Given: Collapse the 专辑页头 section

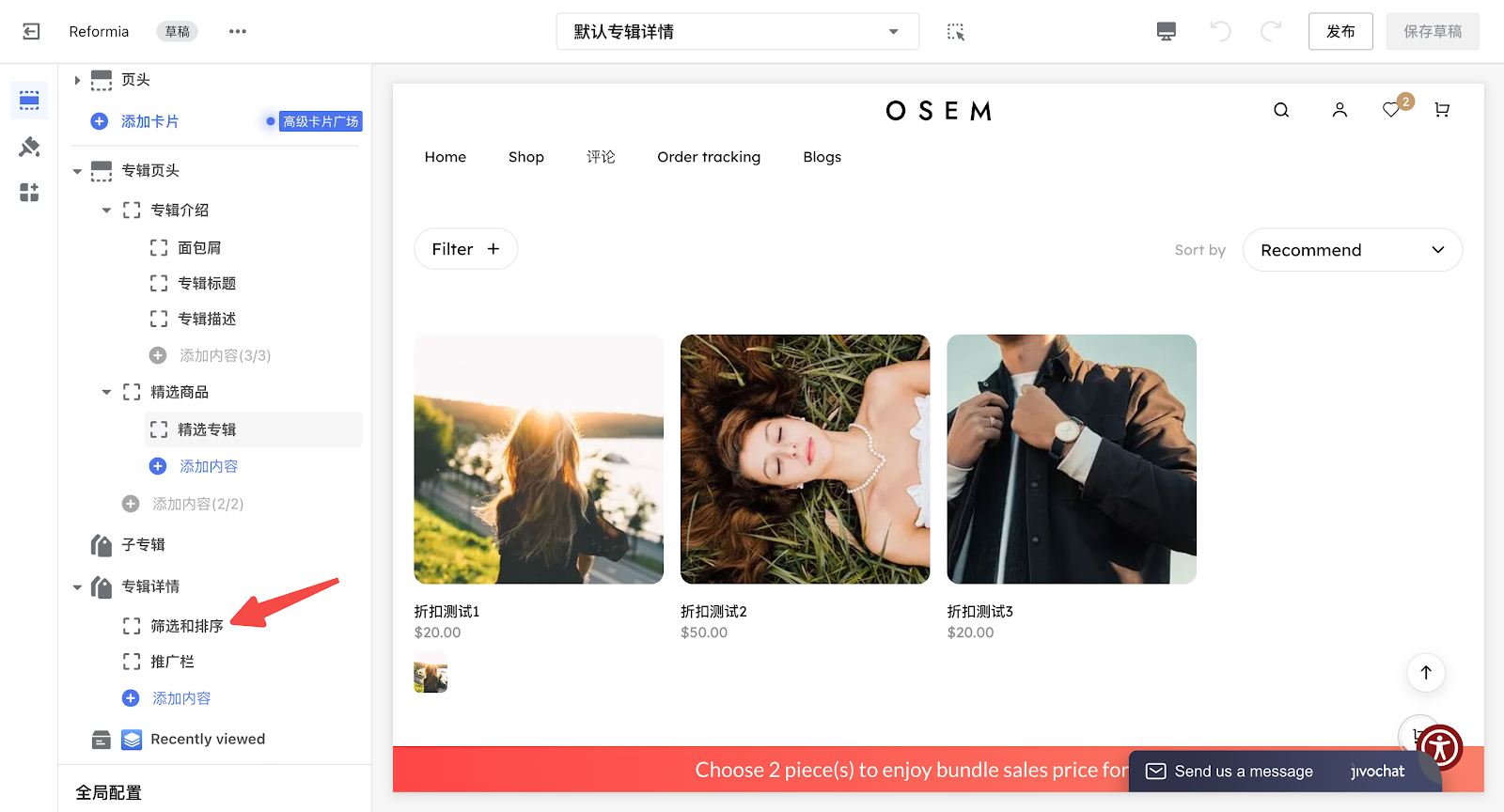Looking at the screenshot, I should coord(77,171).
